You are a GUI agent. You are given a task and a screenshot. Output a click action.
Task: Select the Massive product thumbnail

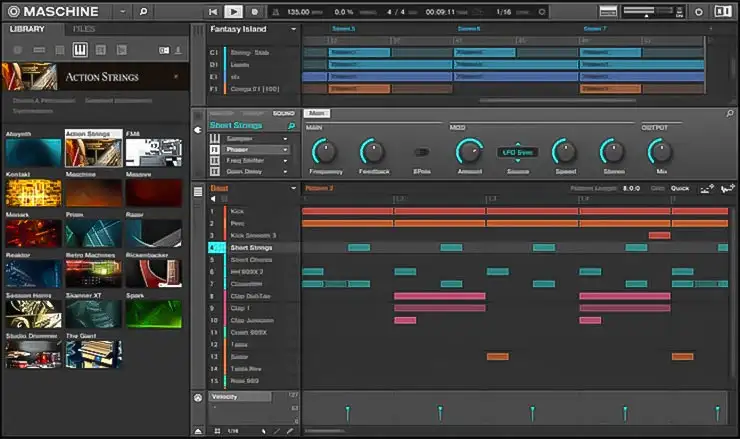point(154,193)
